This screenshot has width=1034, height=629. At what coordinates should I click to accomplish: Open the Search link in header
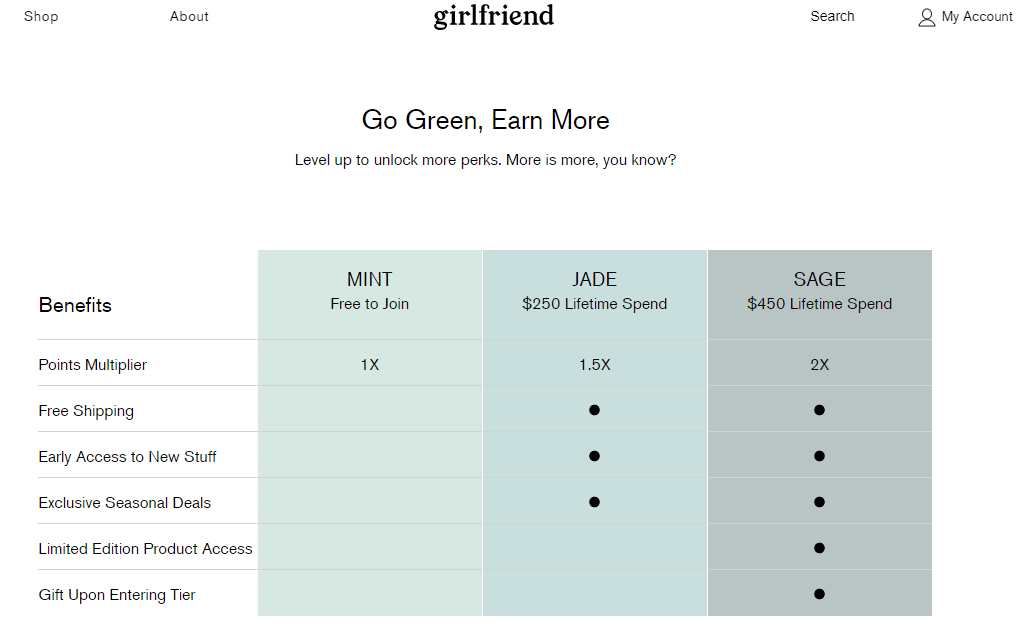coord(832,16)
